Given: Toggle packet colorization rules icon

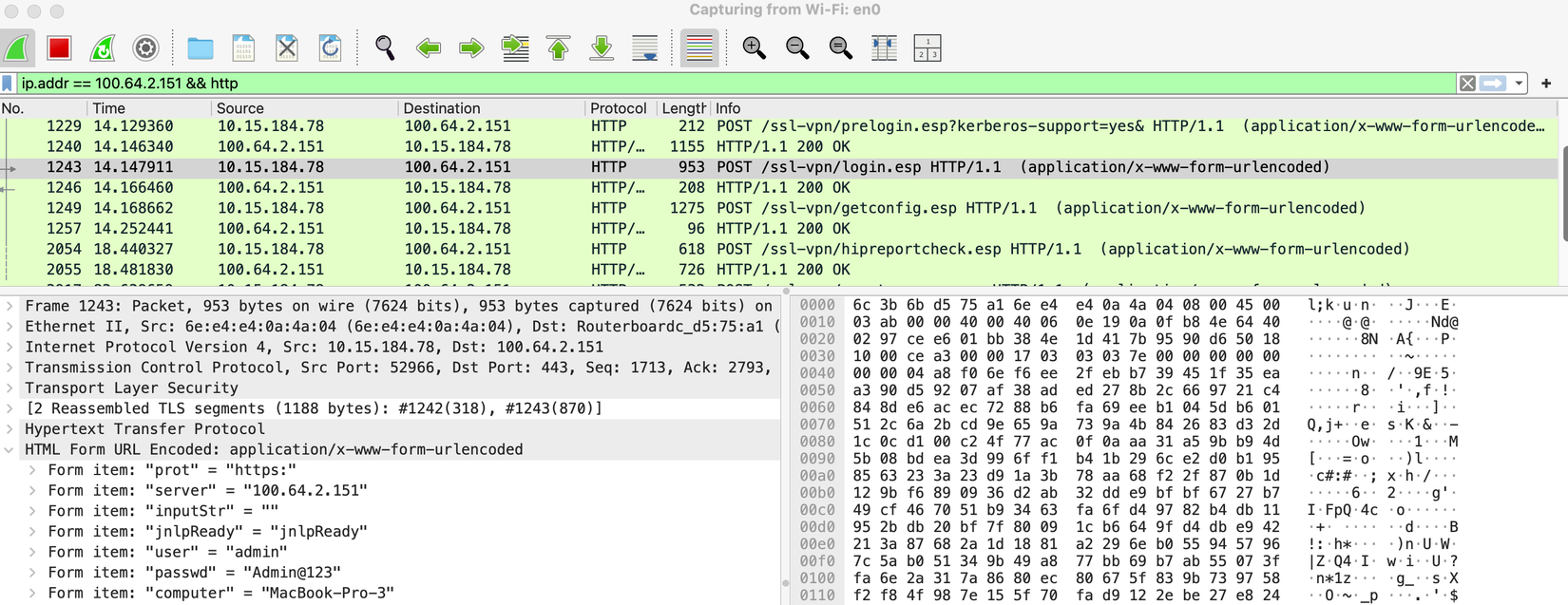Looking at the screenshot, I should (699, 47).
